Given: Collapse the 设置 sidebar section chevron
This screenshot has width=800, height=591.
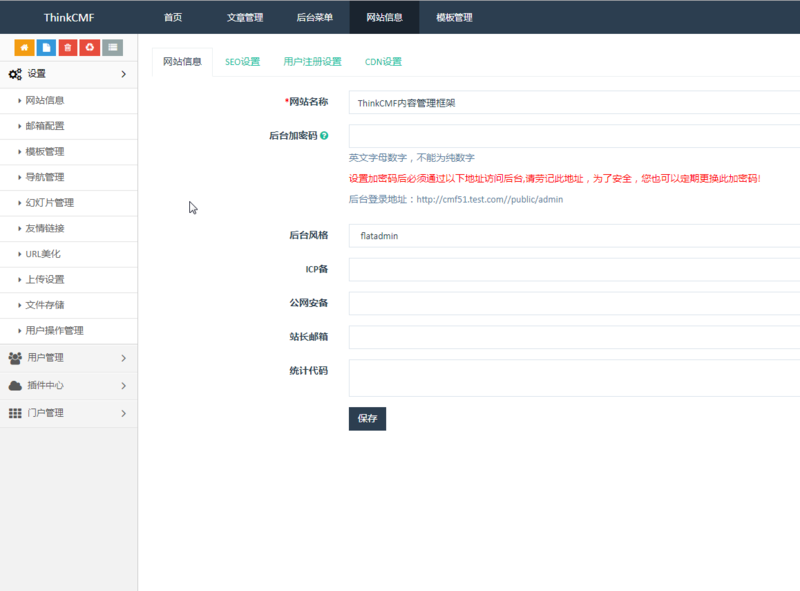Looking at the screenshot, I should (x=123, y=74).
